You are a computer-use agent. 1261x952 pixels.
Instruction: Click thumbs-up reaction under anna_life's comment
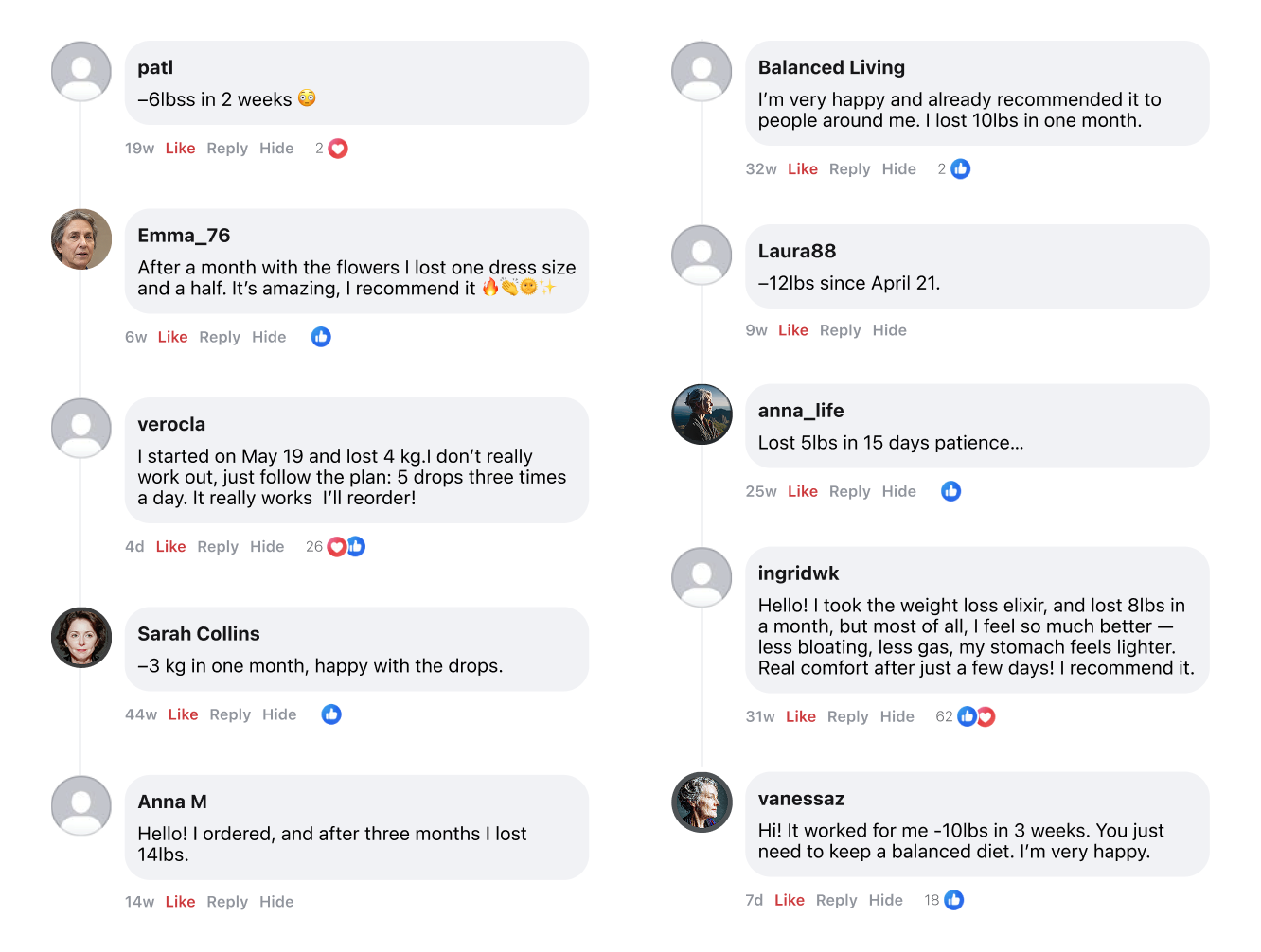point(950,491)
